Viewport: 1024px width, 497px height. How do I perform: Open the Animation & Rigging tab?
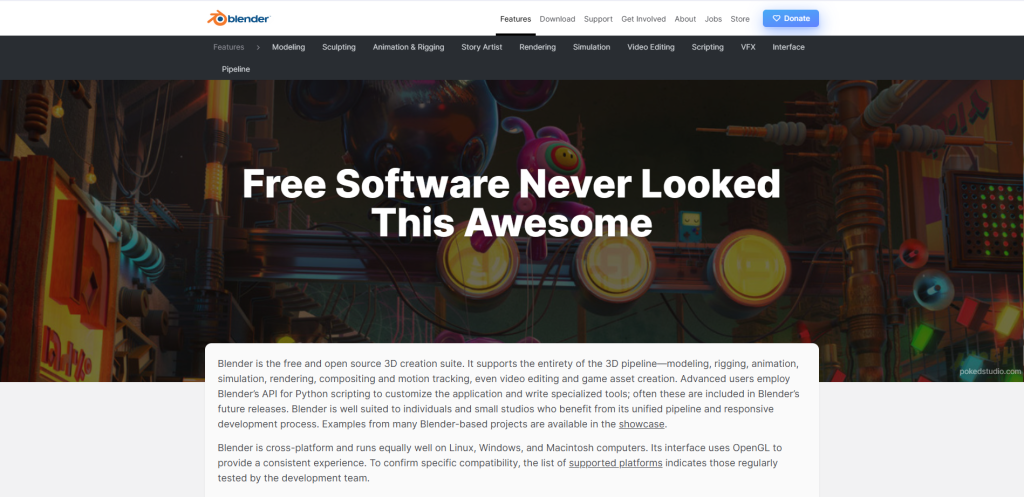408,47
